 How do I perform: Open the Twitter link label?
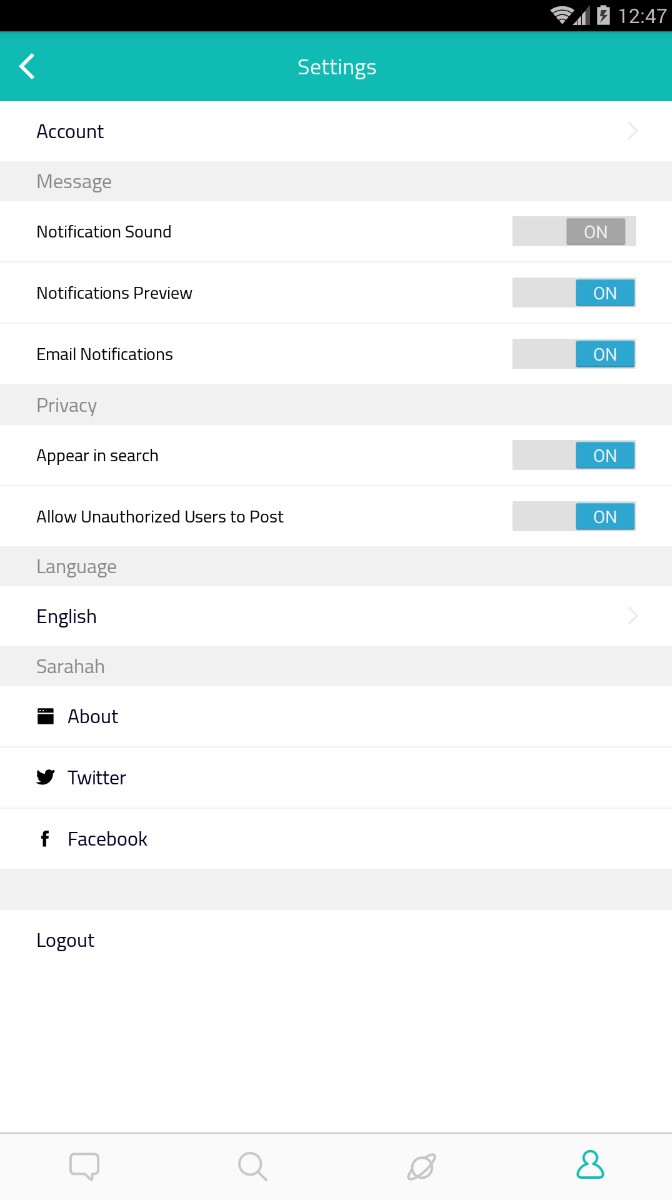(97, 777)
